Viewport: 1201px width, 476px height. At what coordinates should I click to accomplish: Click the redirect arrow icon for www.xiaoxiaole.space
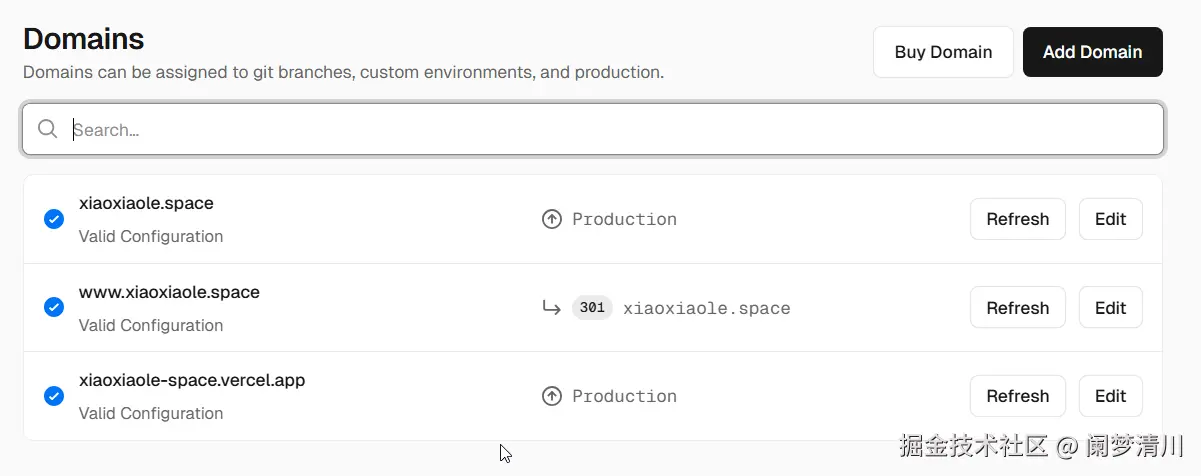[x=551, y=308]
